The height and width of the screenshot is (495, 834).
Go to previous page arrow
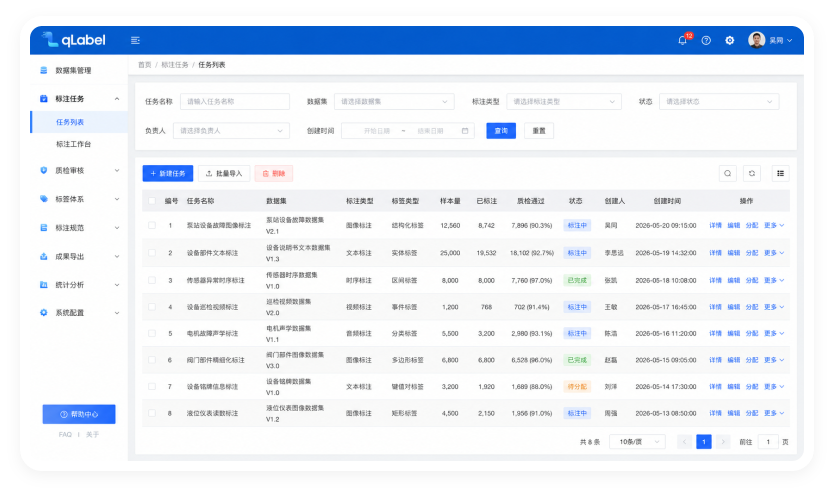click(684, 442)
